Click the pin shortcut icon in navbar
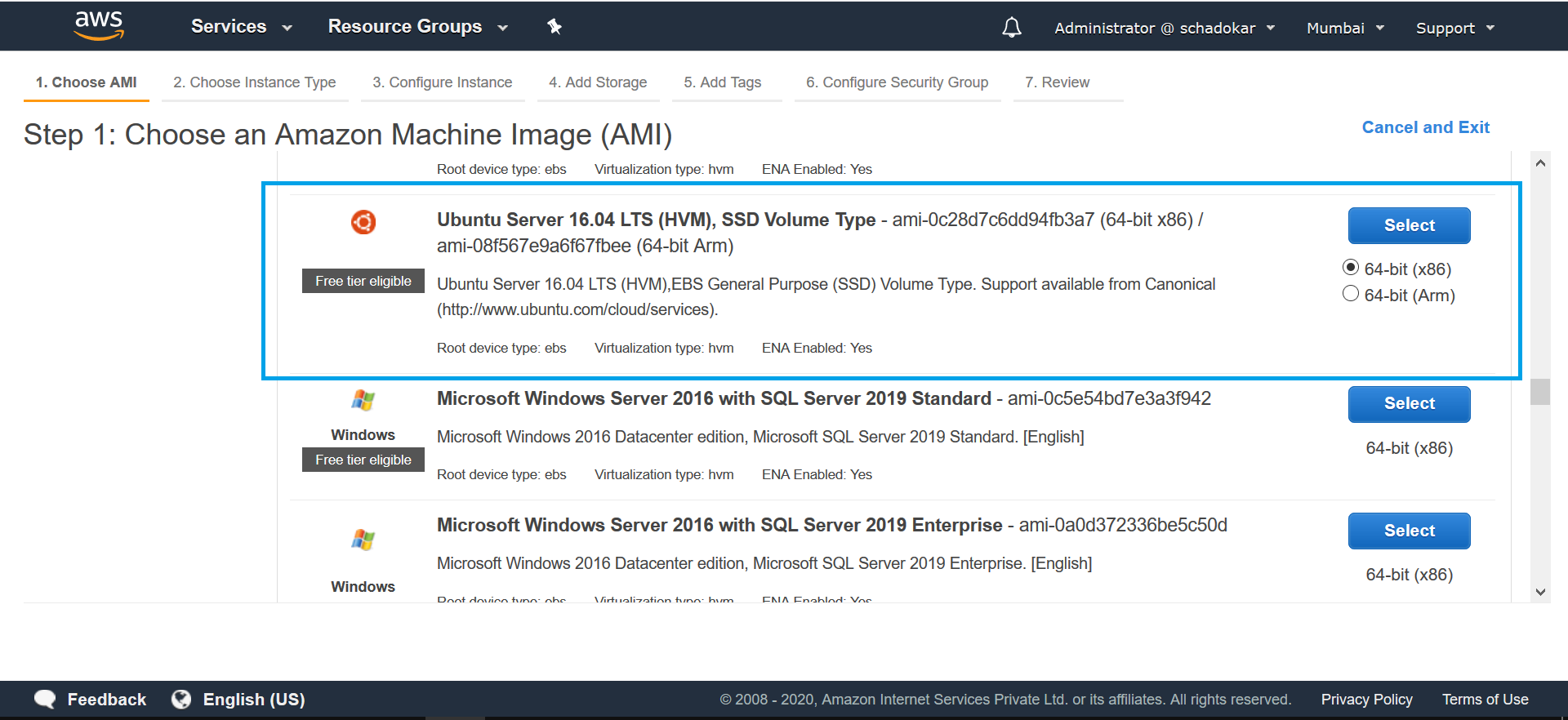1568x720 pixels. 555,27
